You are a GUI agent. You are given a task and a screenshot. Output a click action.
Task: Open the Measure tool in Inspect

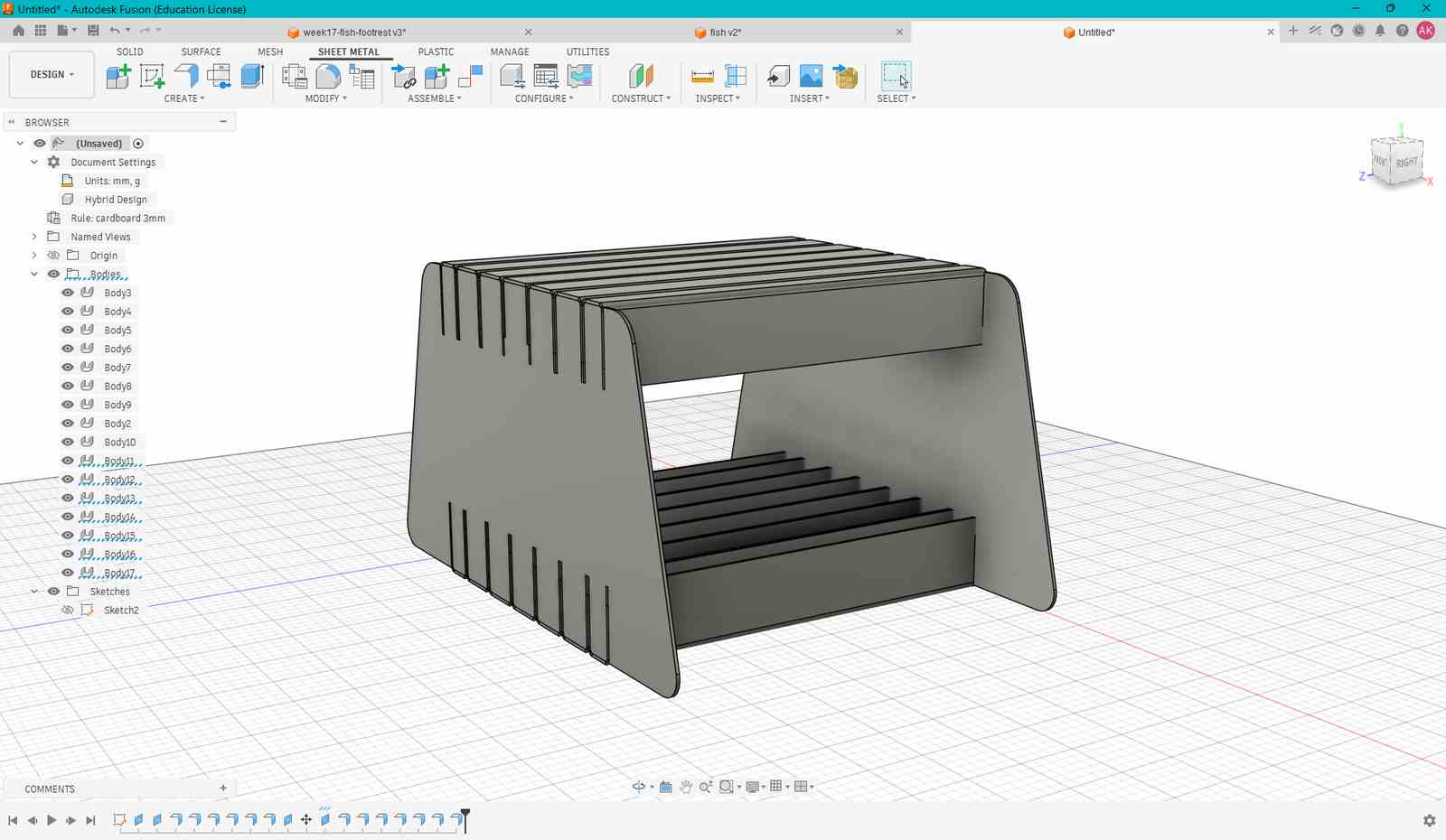coord(702,76)
